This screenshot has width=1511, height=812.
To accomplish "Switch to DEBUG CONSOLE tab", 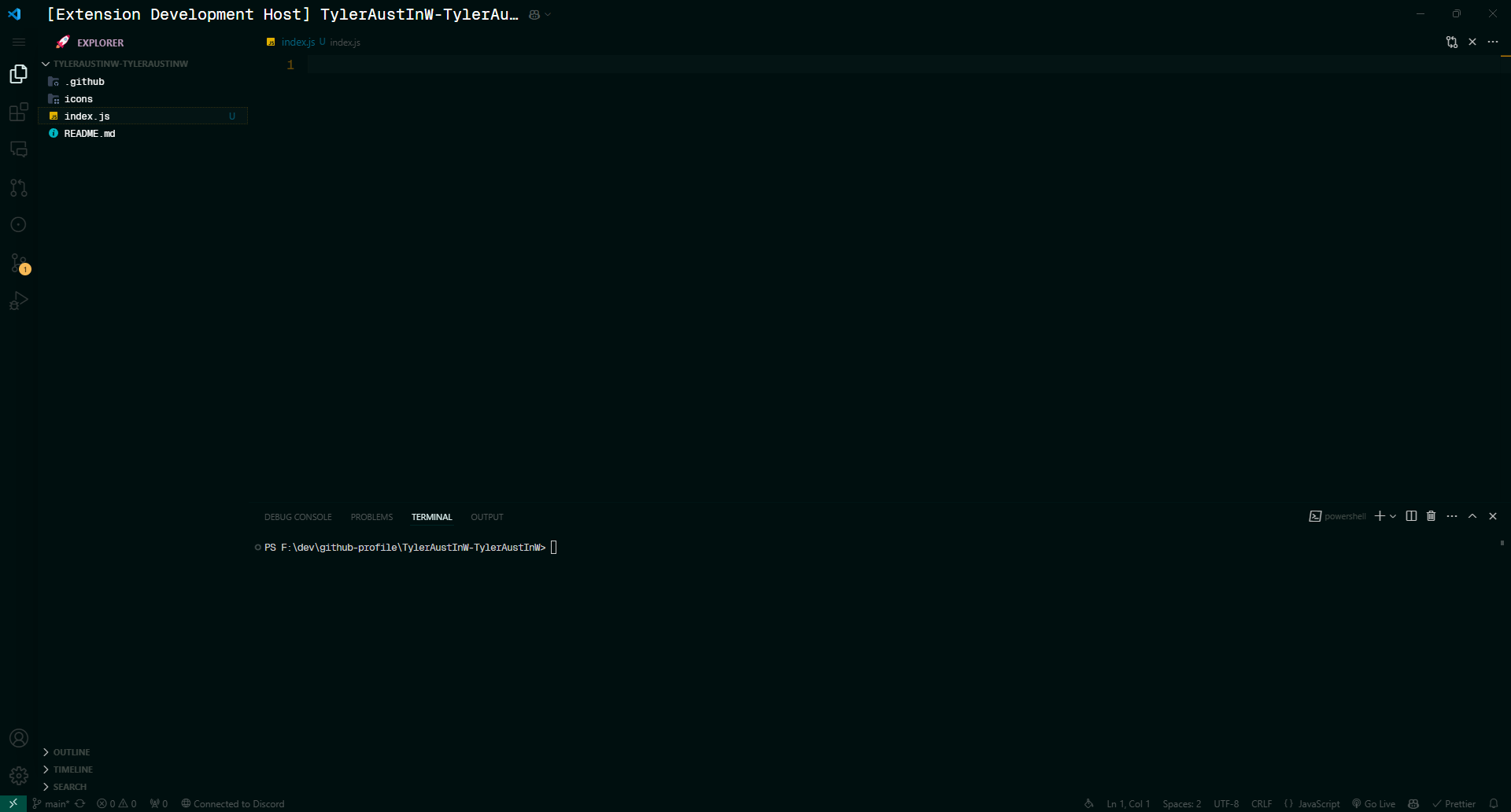I will click(298, 517).
